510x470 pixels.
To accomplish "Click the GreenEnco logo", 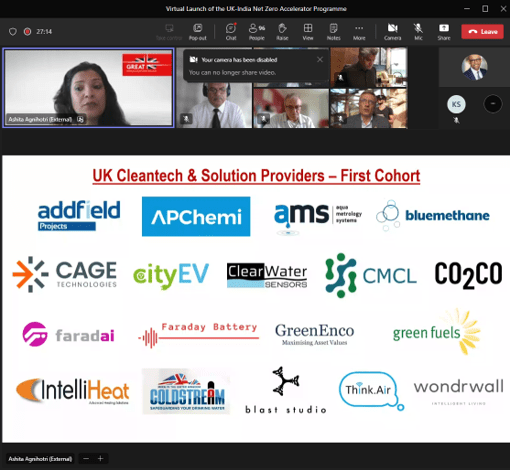I will click(314, 334).
